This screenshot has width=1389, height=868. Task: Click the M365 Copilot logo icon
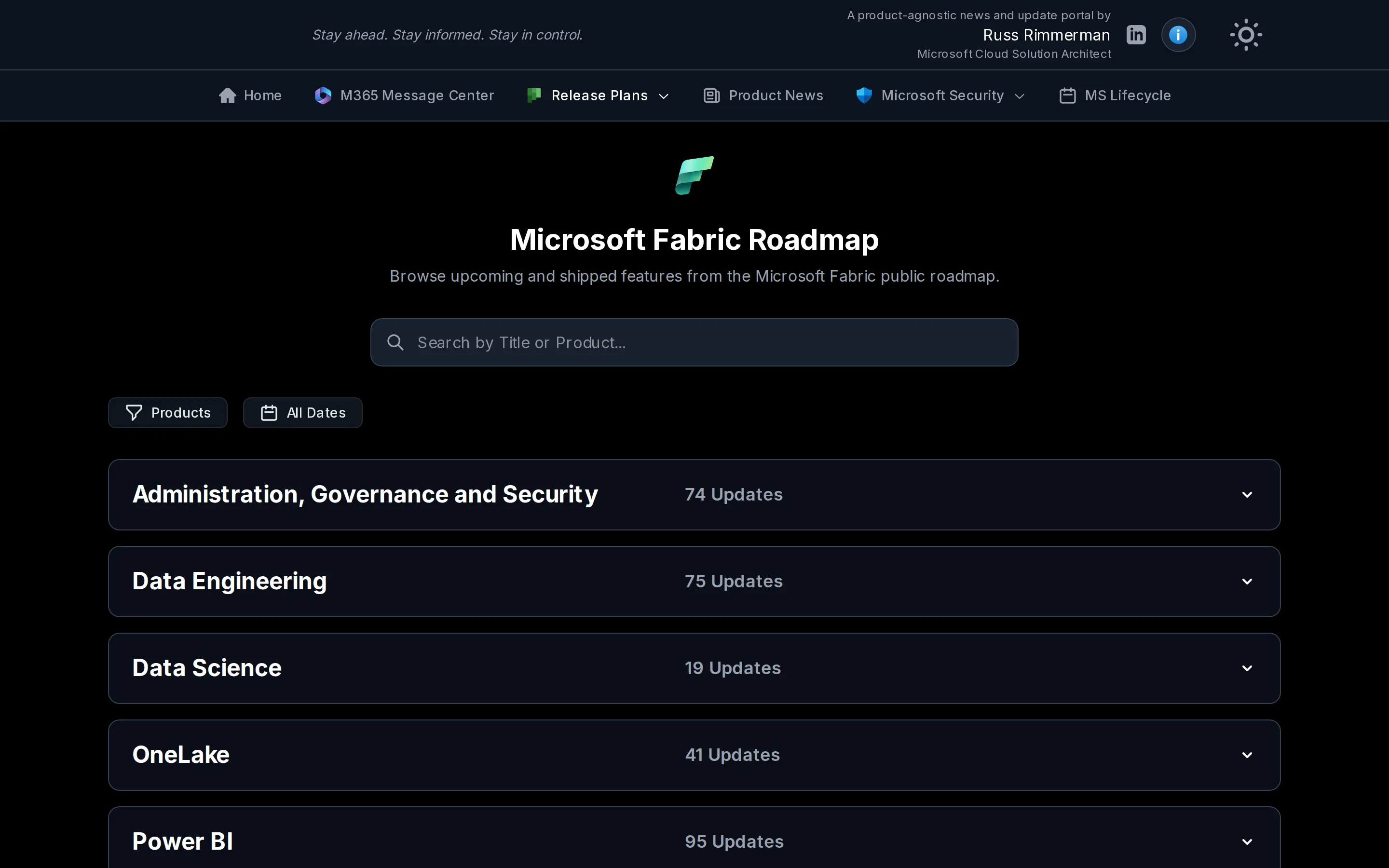click(323, 95)
